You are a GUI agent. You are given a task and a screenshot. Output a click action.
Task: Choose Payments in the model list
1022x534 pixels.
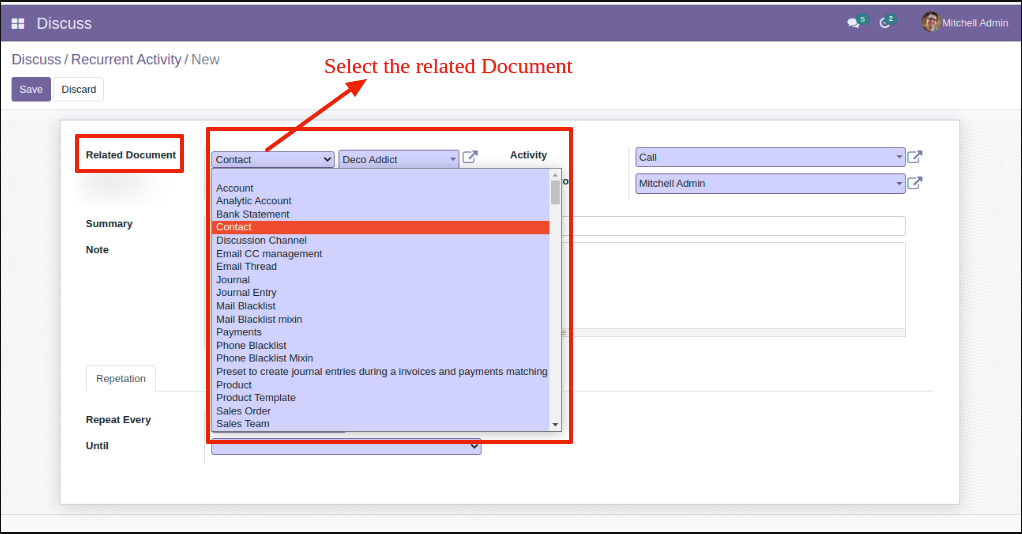click(381, 332)
